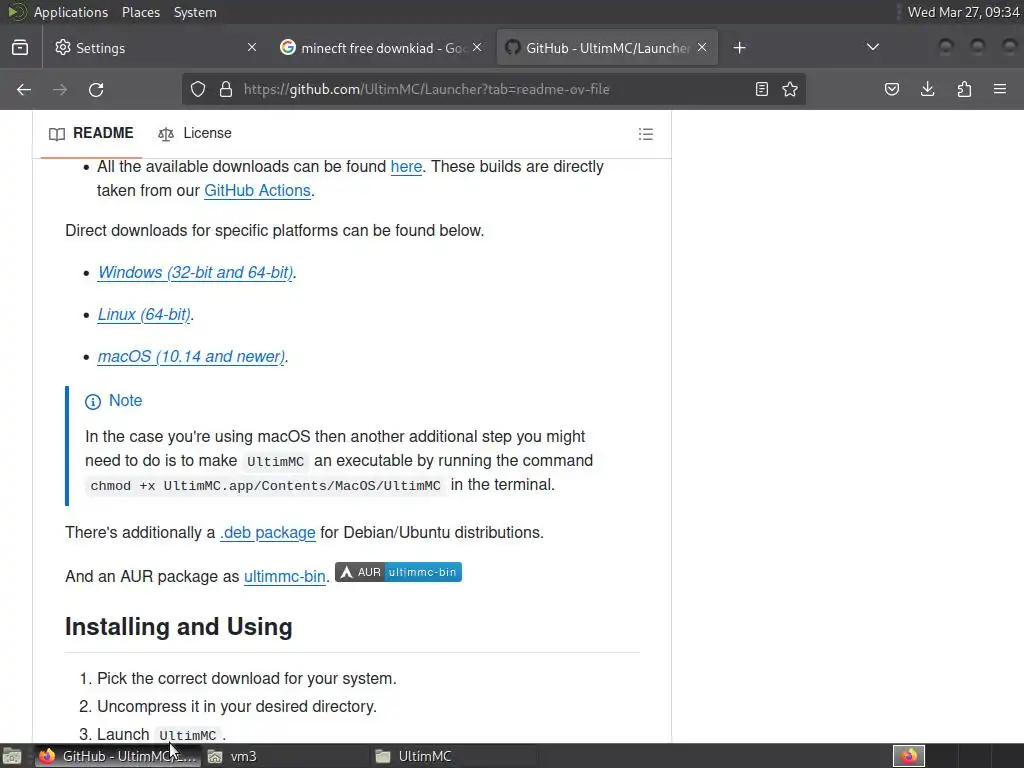The height and width of the screenshot is (768, 1024).
Task: Open a new browser tab
Action: pyautogui.click(x=739, y=48)
